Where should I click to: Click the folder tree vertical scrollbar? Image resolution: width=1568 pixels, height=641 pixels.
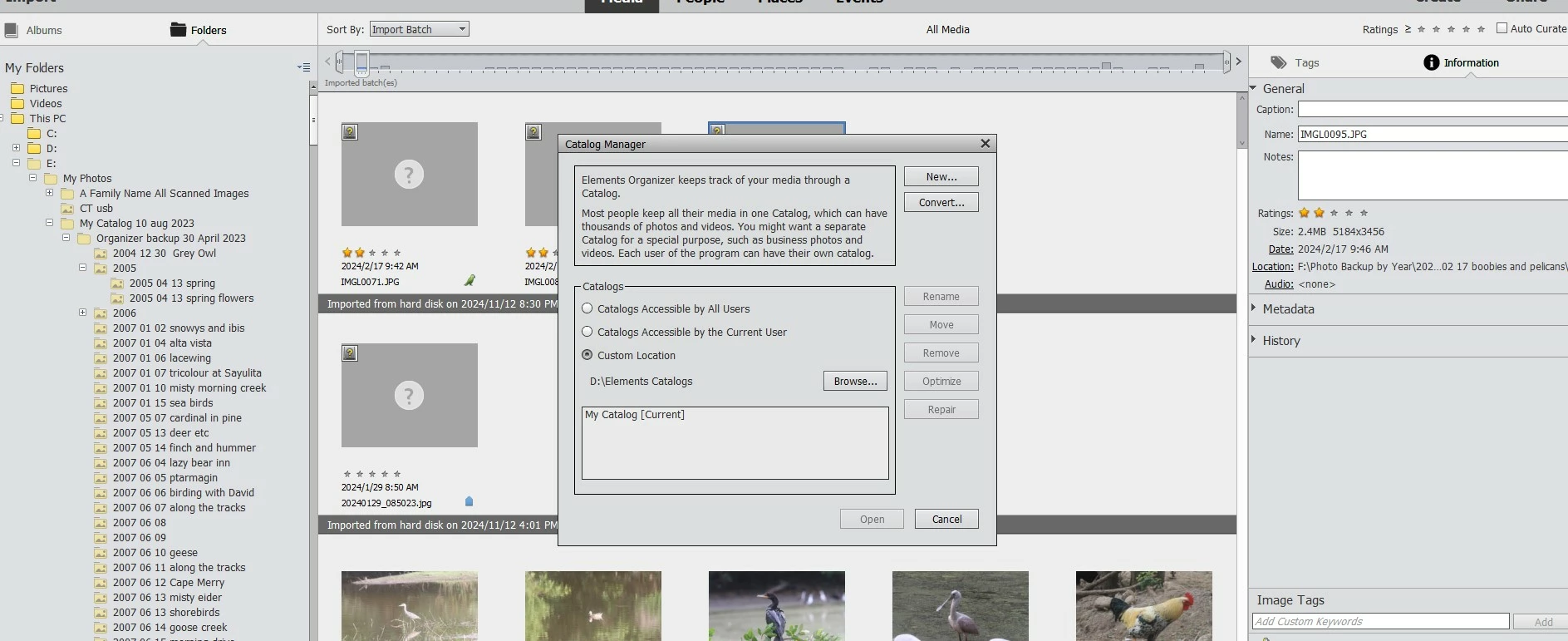[313, 121]
